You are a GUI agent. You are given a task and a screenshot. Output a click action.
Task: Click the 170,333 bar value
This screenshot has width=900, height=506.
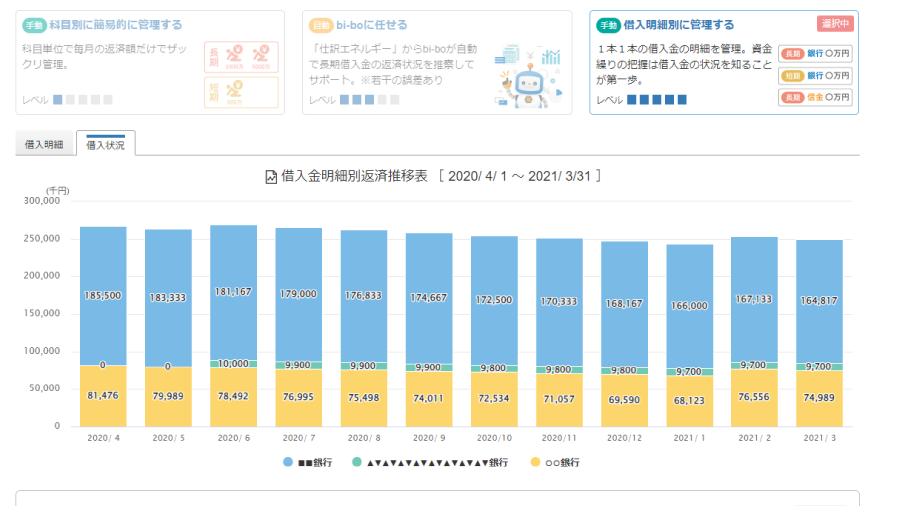click(x=558, y=301)
